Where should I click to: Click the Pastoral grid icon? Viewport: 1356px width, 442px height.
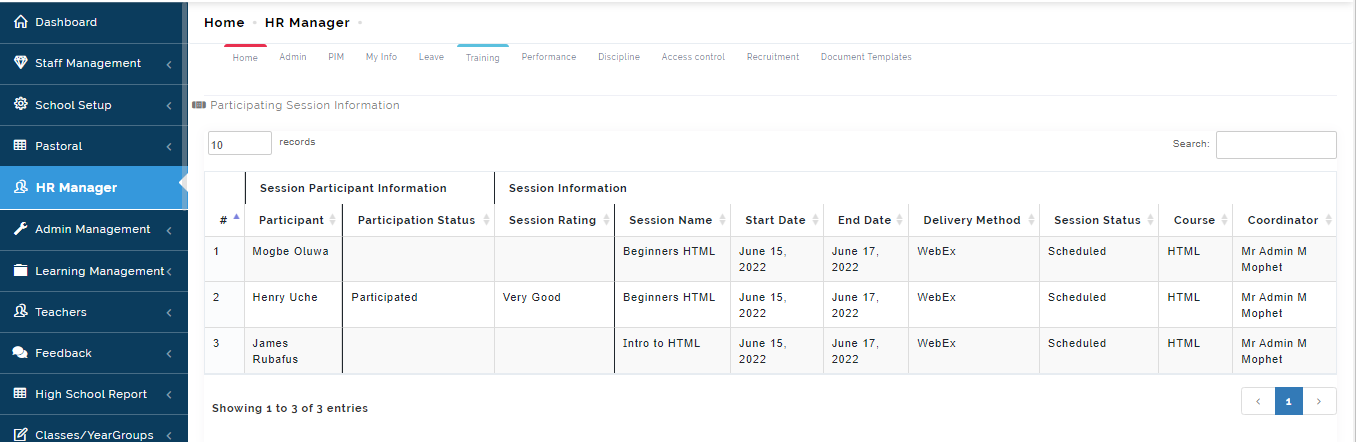pos(20,146)
